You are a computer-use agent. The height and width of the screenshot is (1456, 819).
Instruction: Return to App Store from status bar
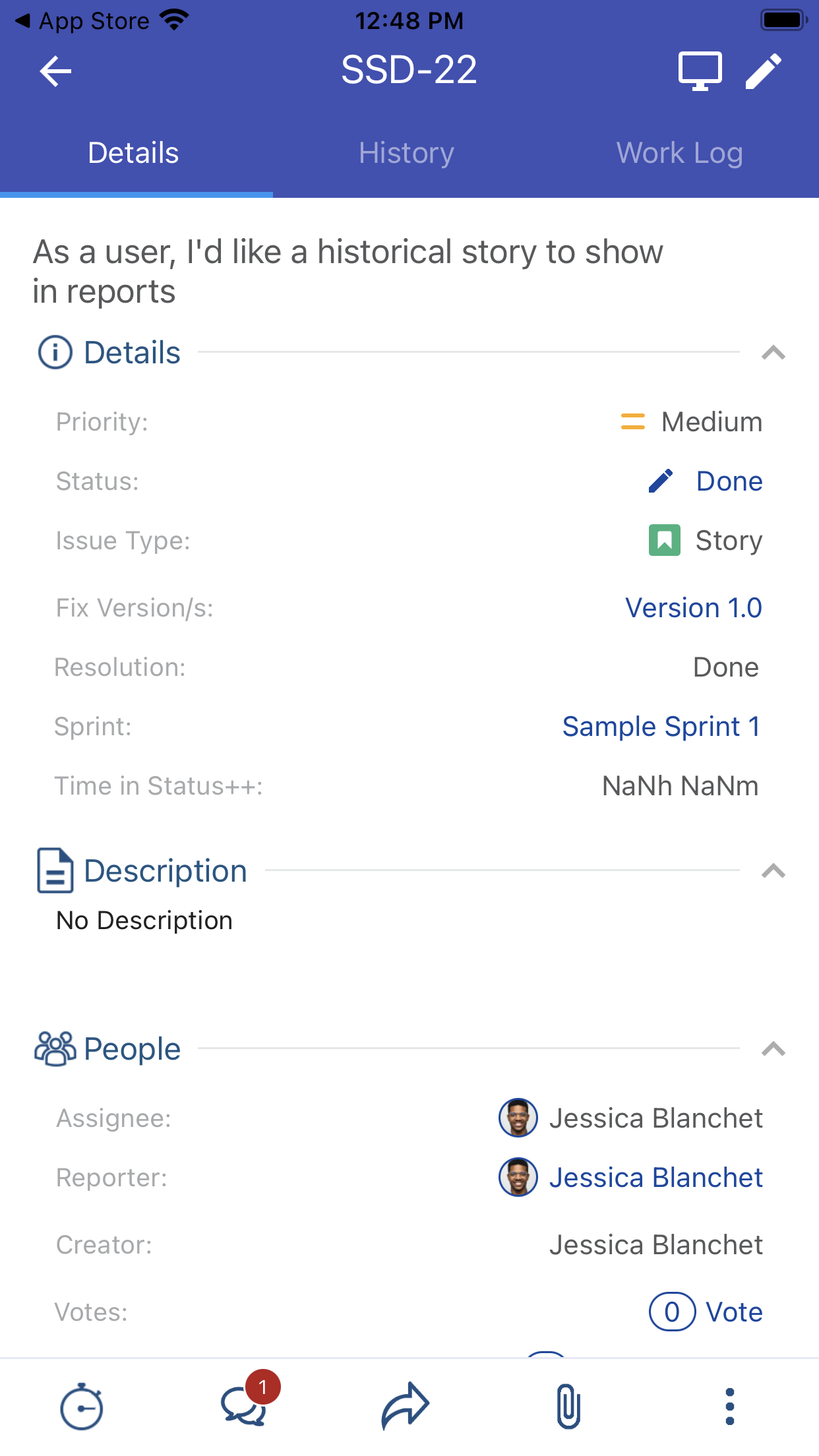(x=82, y=21)
